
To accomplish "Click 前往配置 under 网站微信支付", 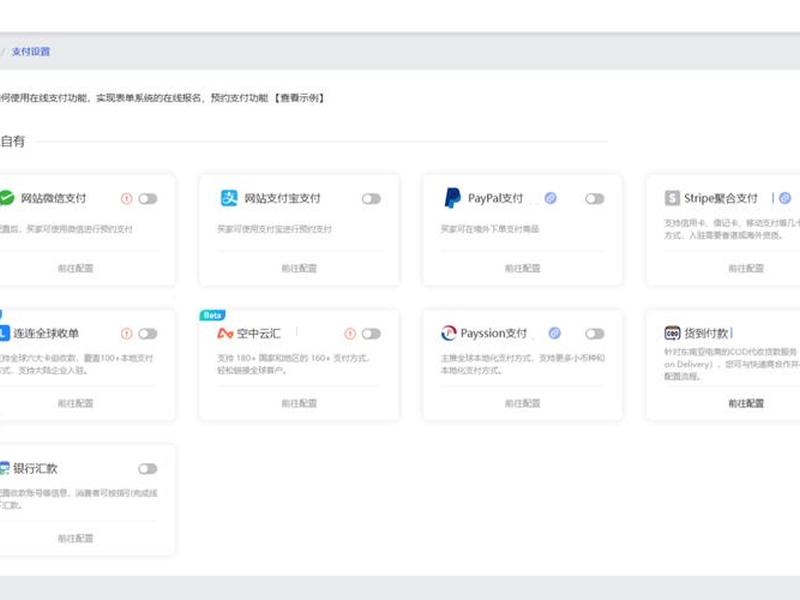I will [76, 268].
